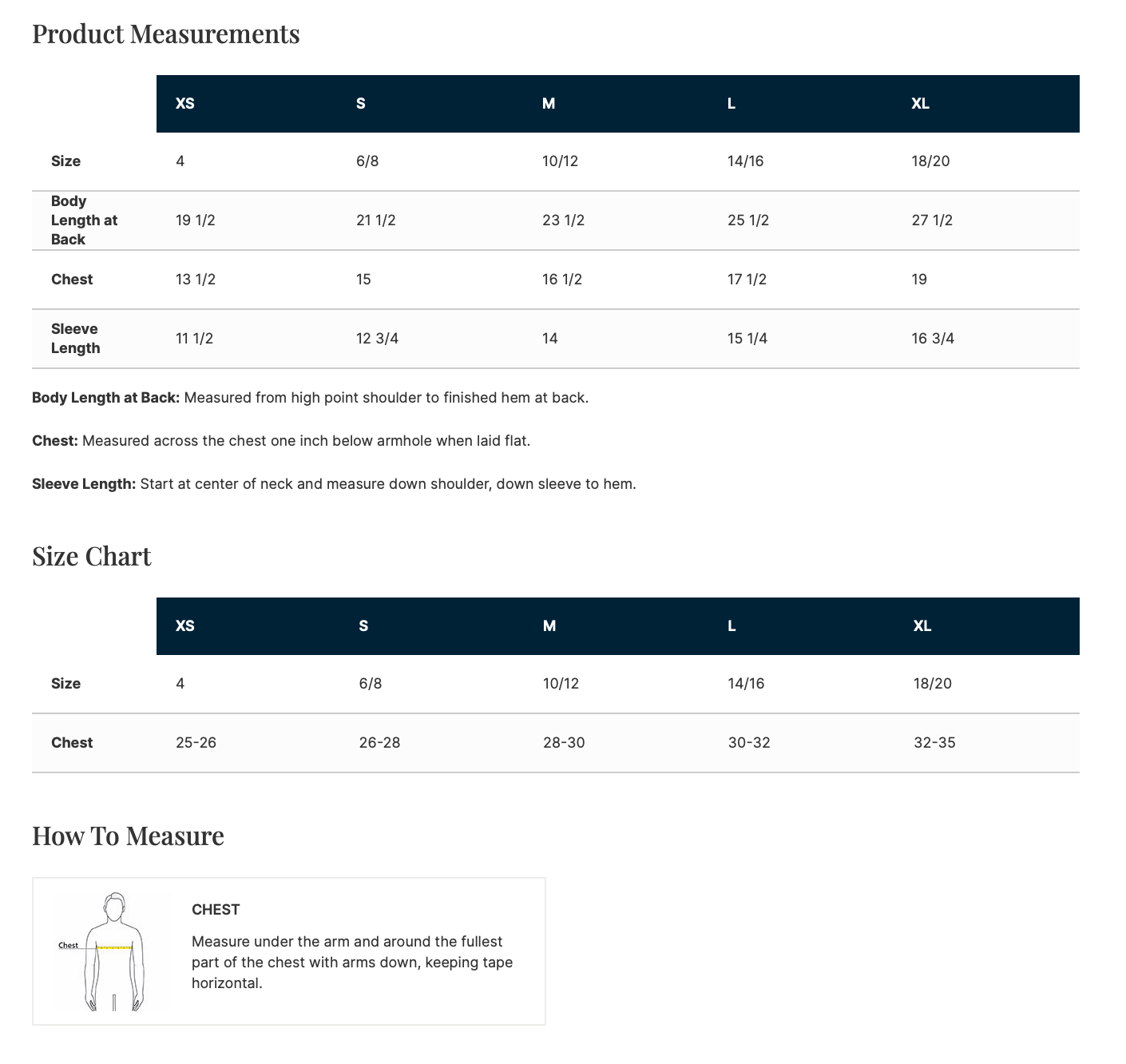Viewport: 1126px width, 1064px height.
Task: Click the Size Chart heading
Action: coord(91,557)
